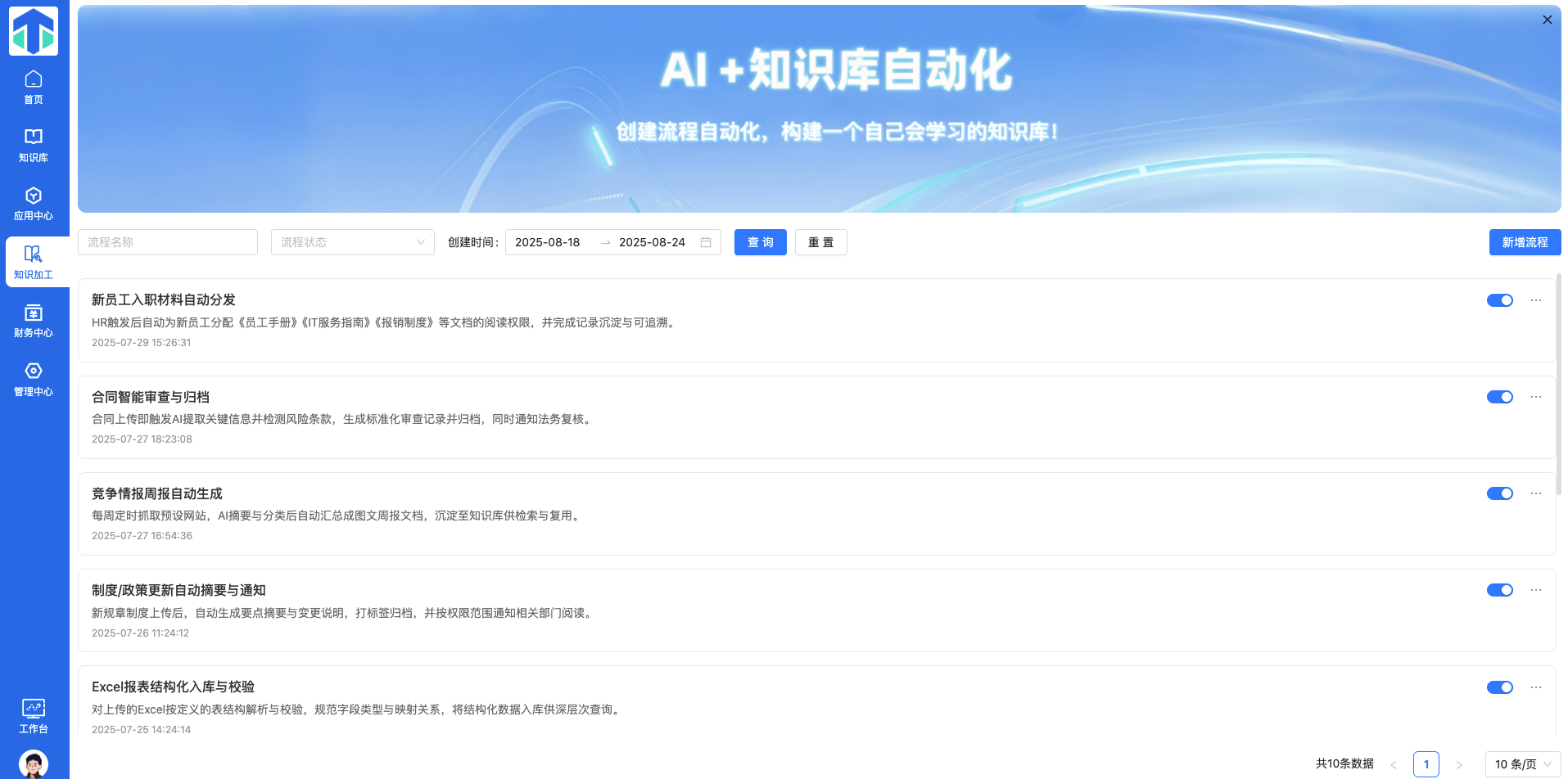This screenshot has height=779, width=1568.
Task: Expand the 流程状态 dropdown
Action: tap(353, 242)
